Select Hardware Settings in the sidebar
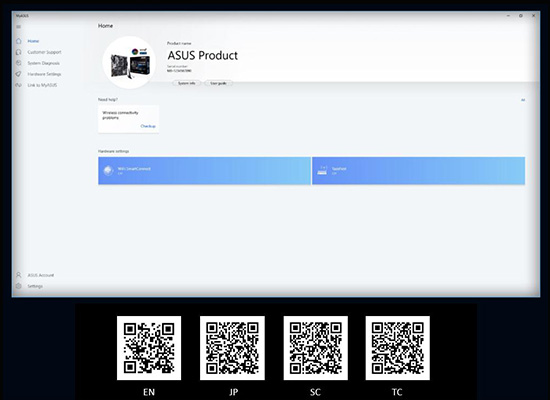This screenshot has width=550, height=400. 44,74
